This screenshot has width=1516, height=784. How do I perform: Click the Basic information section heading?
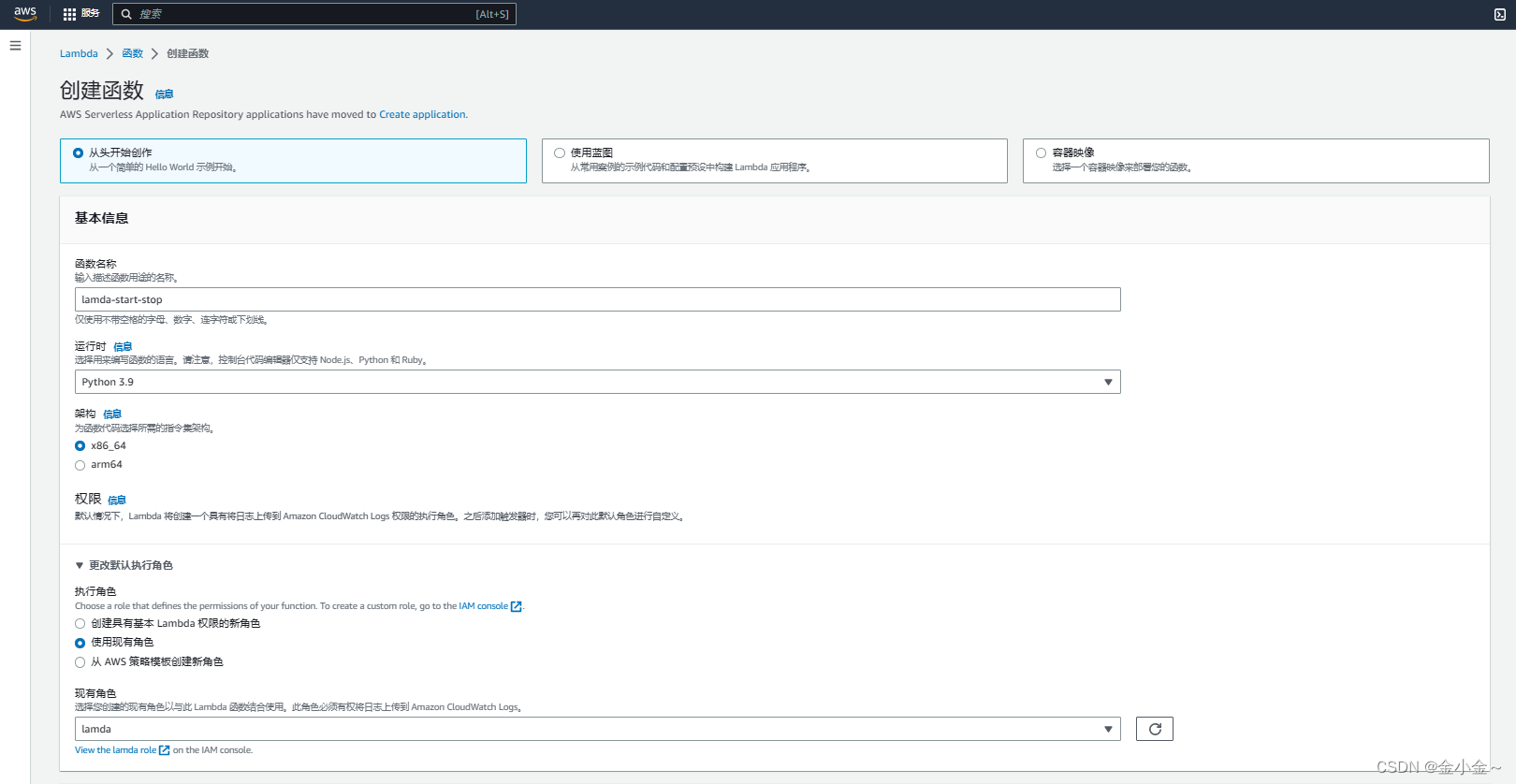tap(102, 218)
